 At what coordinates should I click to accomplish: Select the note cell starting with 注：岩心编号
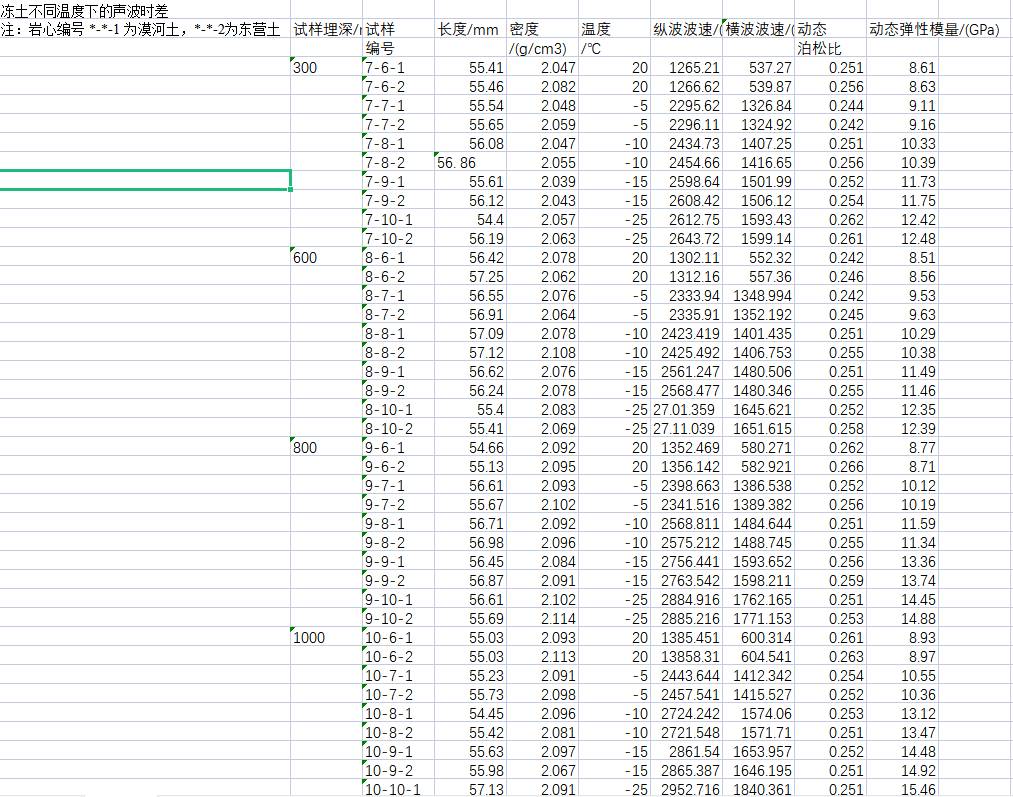click(x=140, y=30)
